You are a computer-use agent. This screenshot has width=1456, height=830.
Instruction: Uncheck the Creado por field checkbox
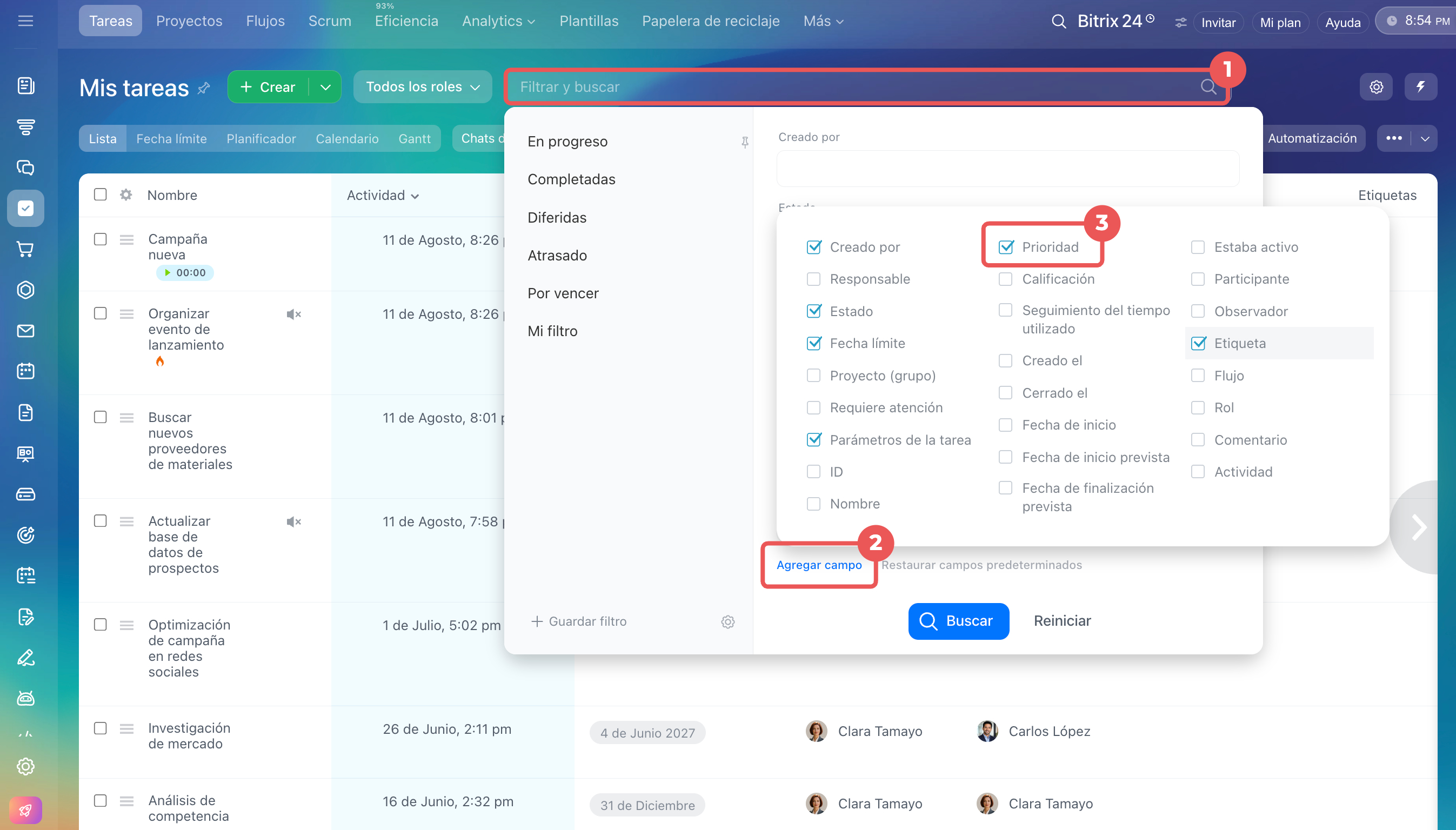pyautogui.click(x=813, y=247)
